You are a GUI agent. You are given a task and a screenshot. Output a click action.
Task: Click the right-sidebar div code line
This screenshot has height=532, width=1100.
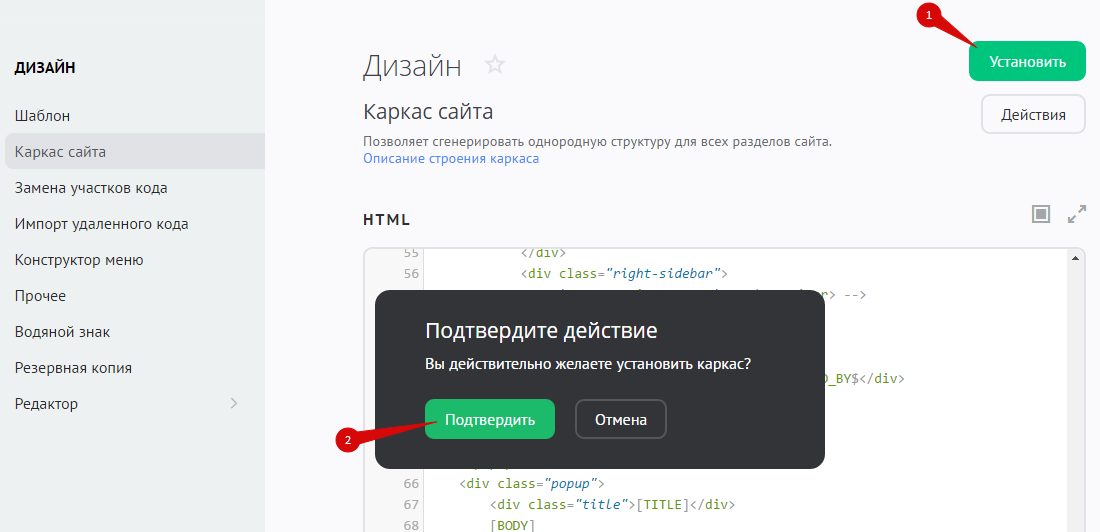(x=622, y=273)
